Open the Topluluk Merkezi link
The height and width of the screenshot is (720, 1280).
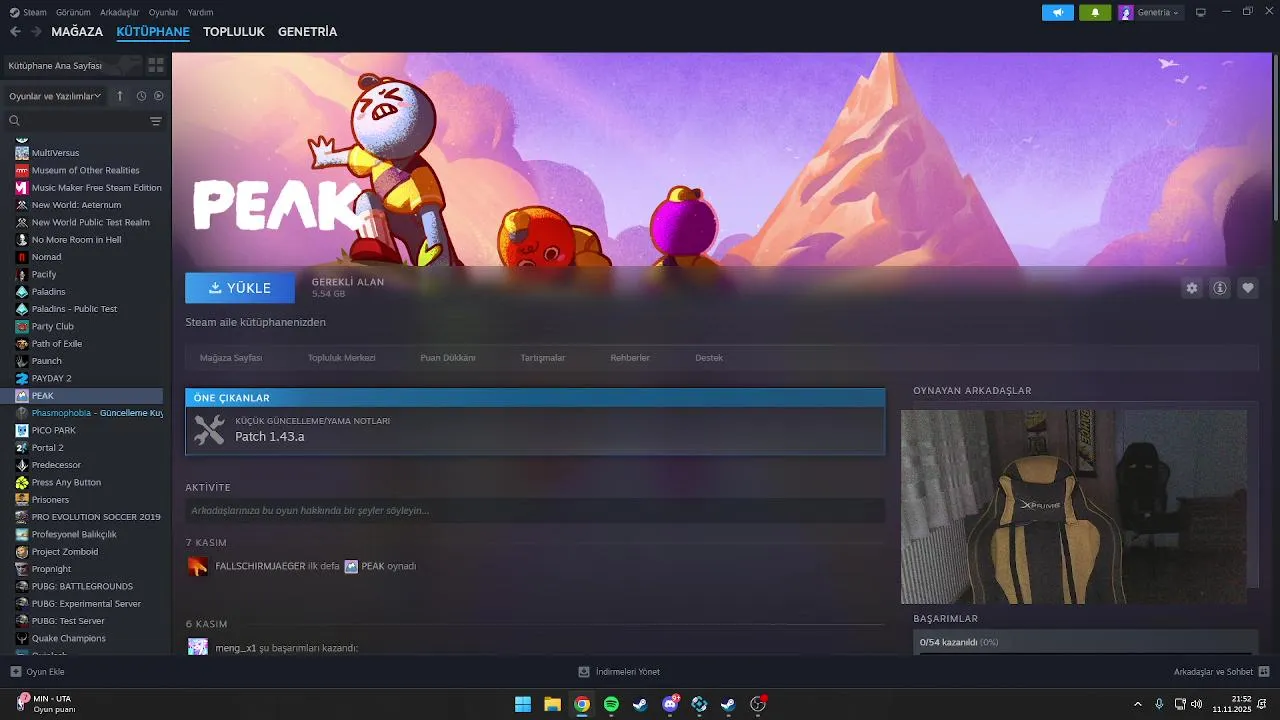(341, 358)
